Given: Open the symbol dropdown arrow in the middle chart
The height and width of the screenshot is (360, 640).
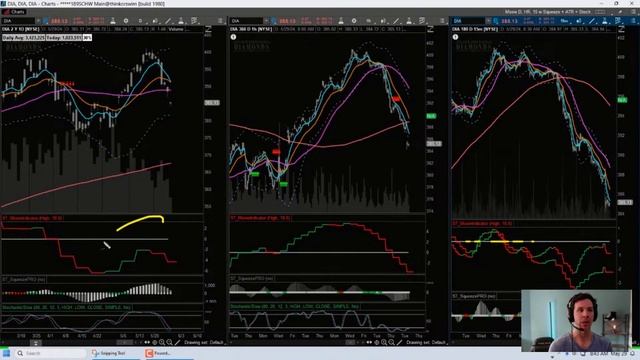Looking at the screenshot, I should (x=266, y=21).
